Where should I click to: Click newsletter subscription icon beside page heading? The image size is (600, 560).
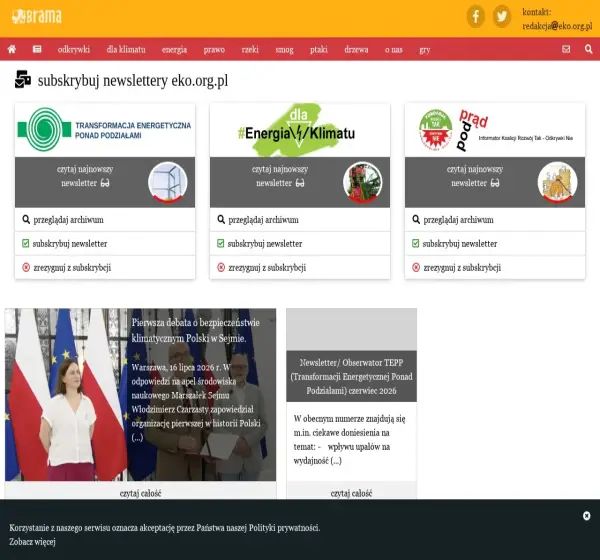coord(23,79)
